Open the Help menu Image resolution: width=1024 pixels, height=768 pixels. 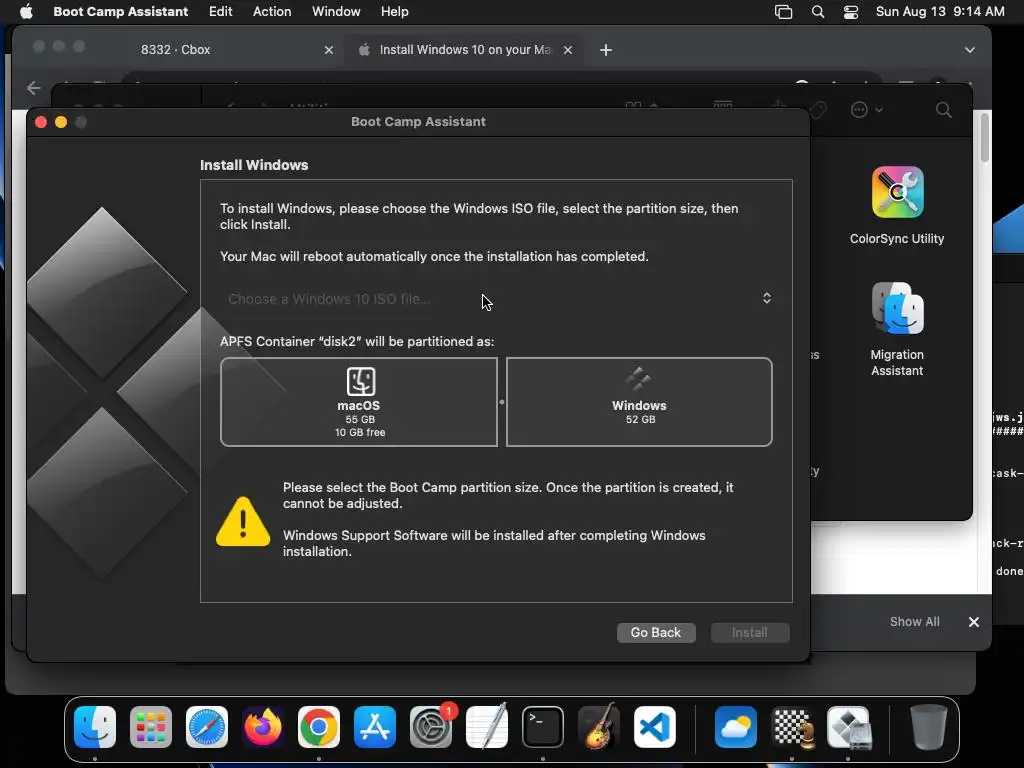click(x=394, y=12)
